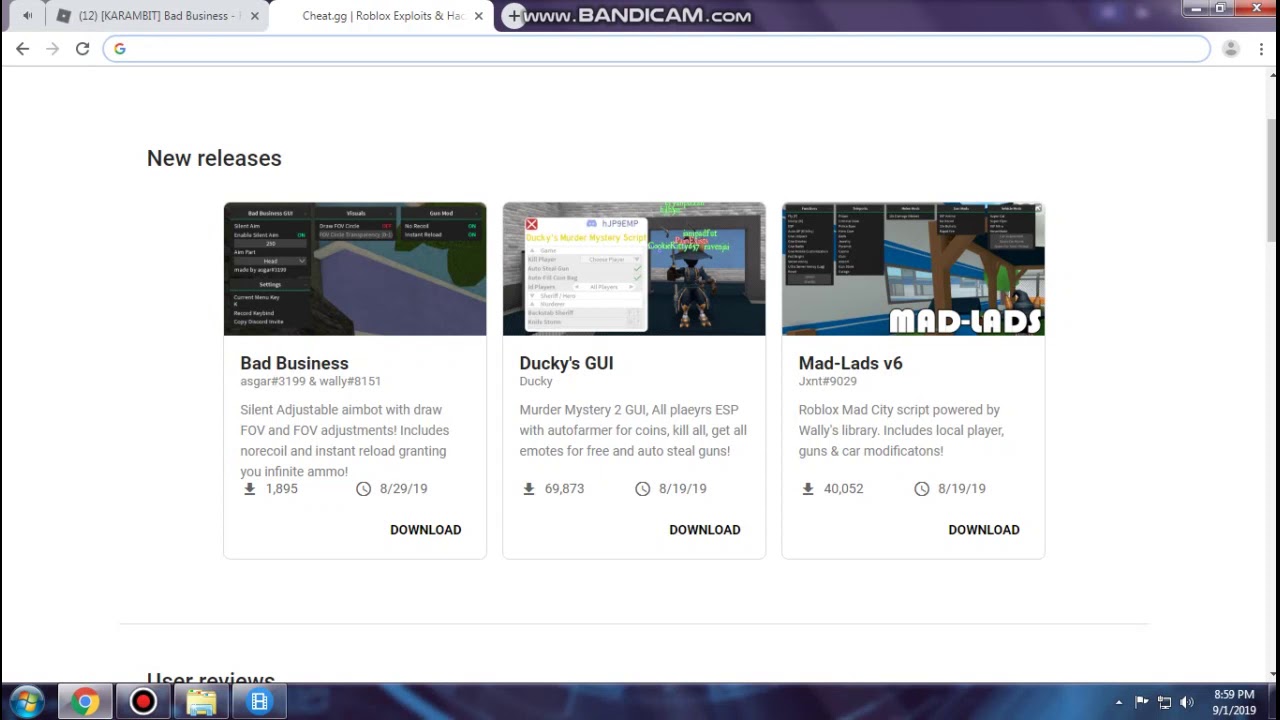Select the Cheat.gg Roblox Exploits tab
Viewport: 1280px width, 720px height.
382,16
